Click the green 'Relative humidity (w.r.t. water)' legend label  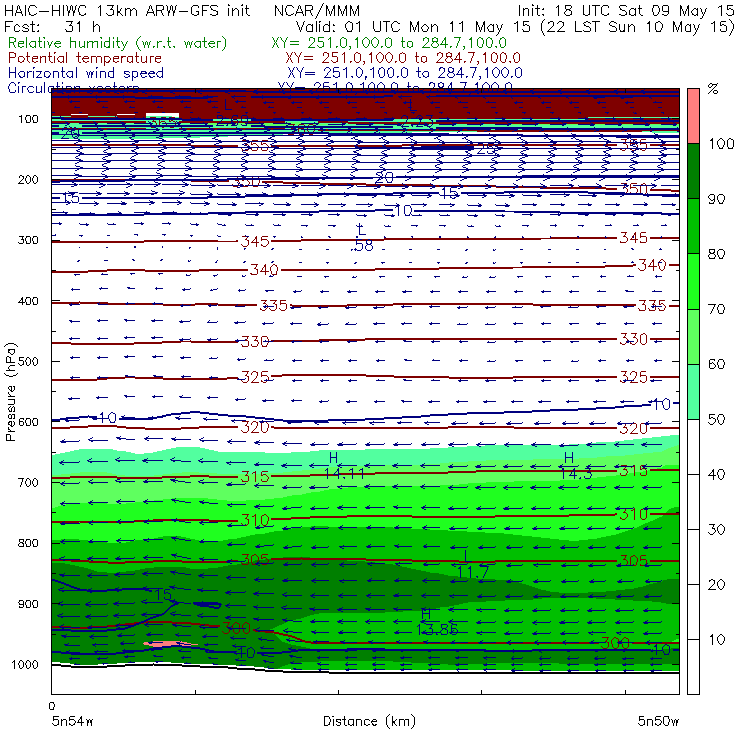118,43
